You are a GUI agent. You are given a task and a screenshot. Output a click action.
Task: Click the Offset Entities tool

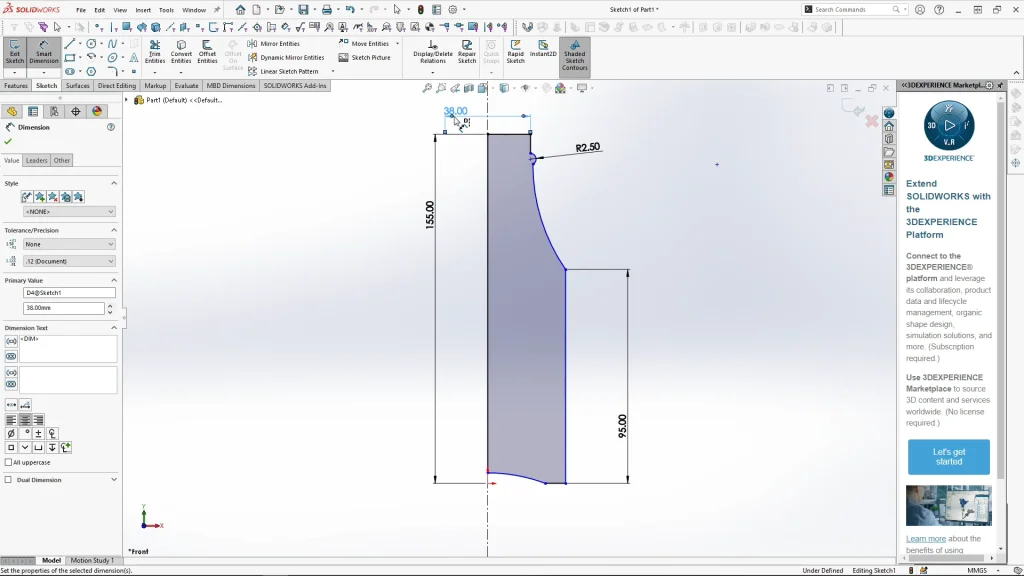(207, 52)
